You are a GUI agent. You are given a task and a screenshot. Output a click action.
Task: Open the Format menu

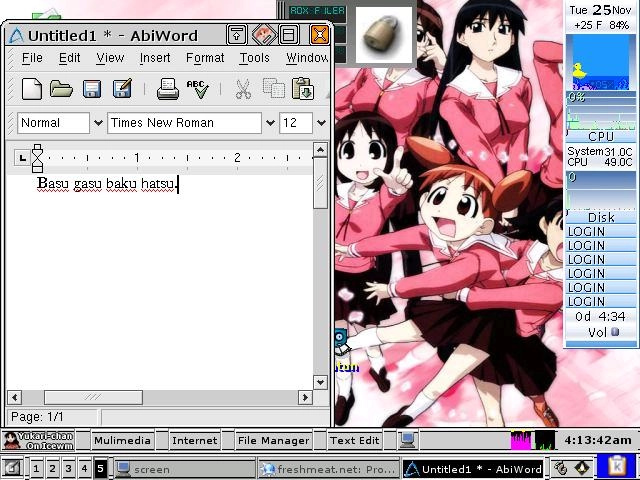click(205, 58)
